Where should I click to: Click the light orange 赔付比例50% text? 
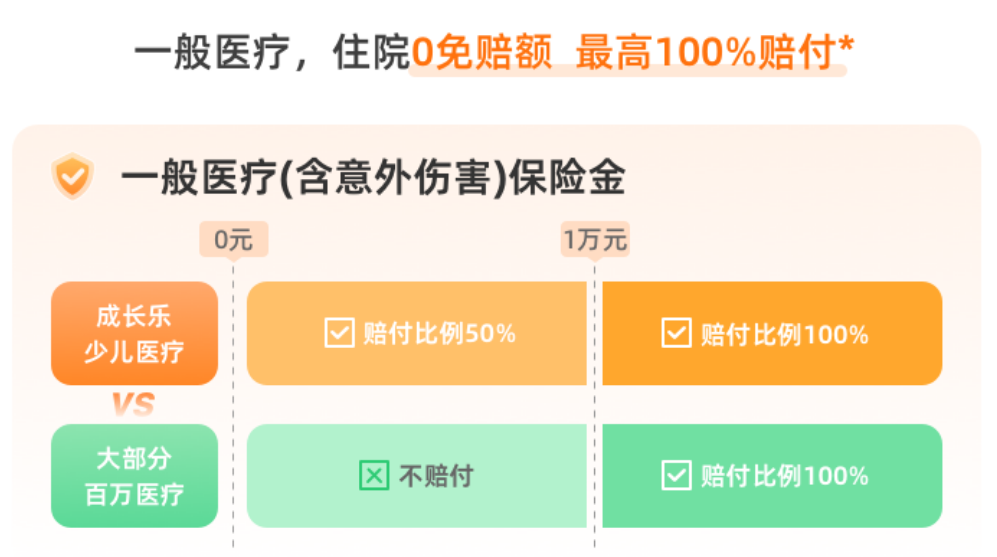click(x=439, y=334)
